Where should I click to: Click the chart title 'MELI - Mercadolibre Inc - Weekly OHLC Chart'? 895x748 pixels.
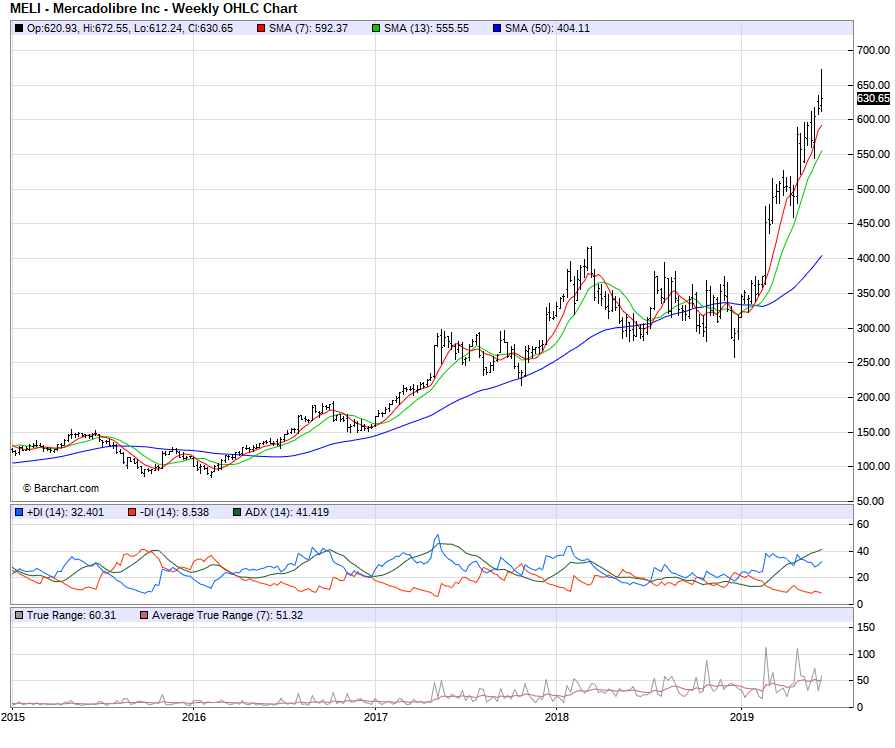click(154, 9)
